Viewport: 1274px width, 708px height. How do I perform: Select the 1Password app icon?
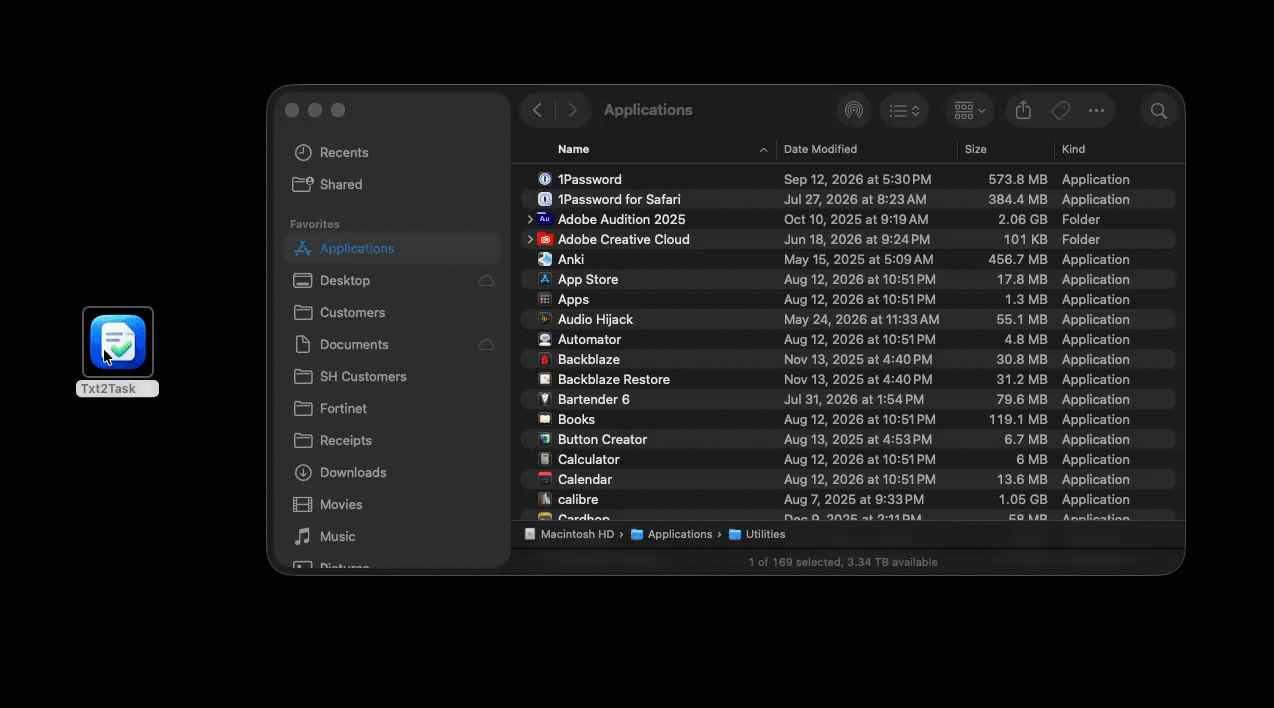[545, 179]
